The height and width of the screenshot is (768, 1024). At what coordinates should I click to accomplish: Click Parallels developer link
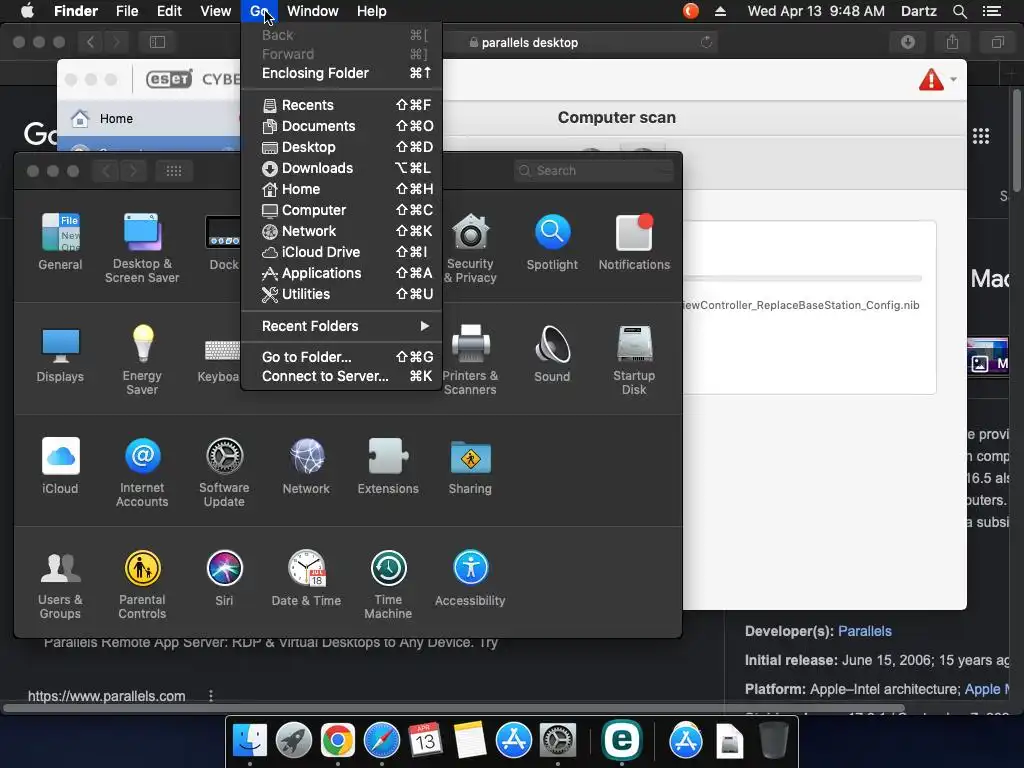(865, 631)
